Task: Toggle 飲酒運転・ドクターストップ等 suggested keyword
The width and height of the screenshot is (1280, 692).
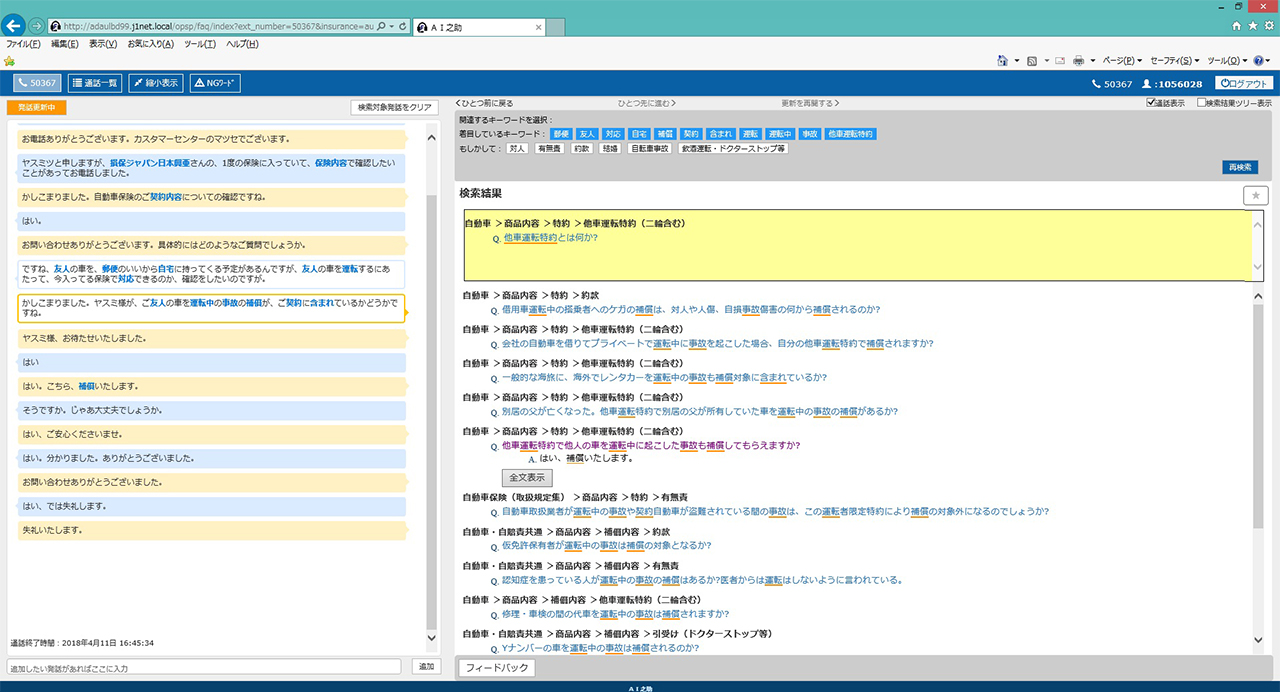Action: tap(733, 148)
